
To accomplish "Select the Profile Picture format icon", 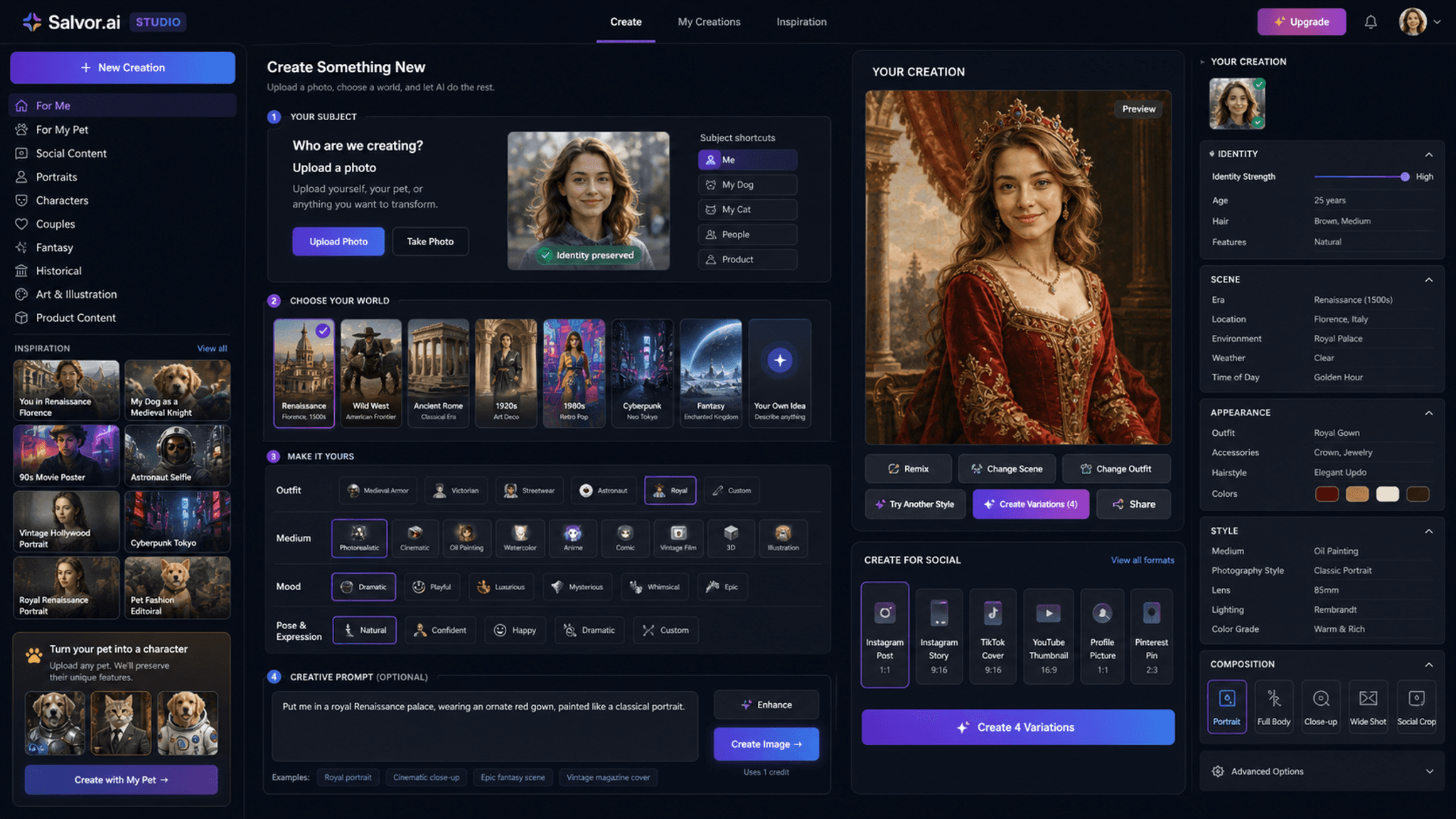I will coord(1102,613).
